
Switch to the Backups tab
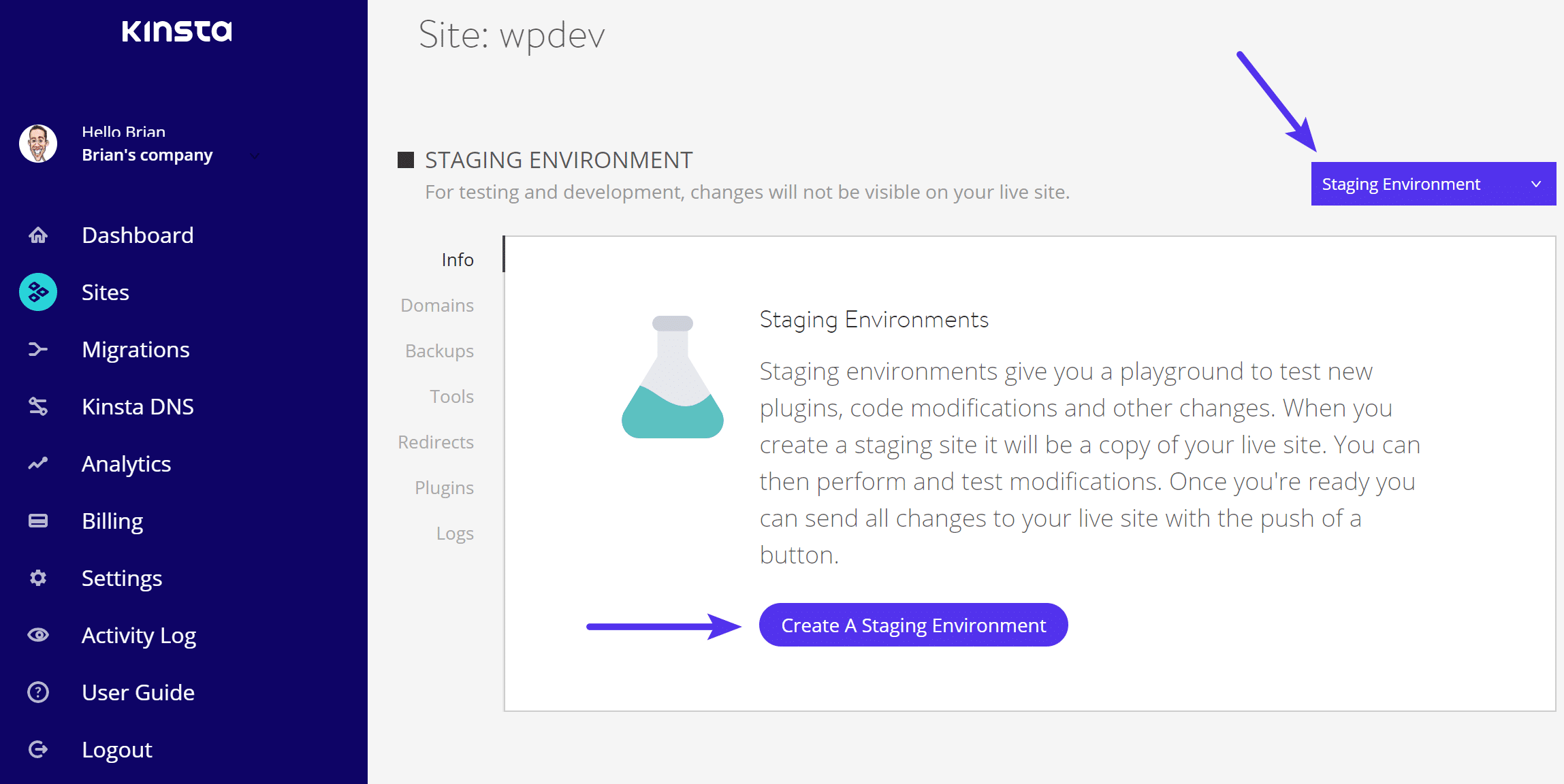[x=439, y=350]
